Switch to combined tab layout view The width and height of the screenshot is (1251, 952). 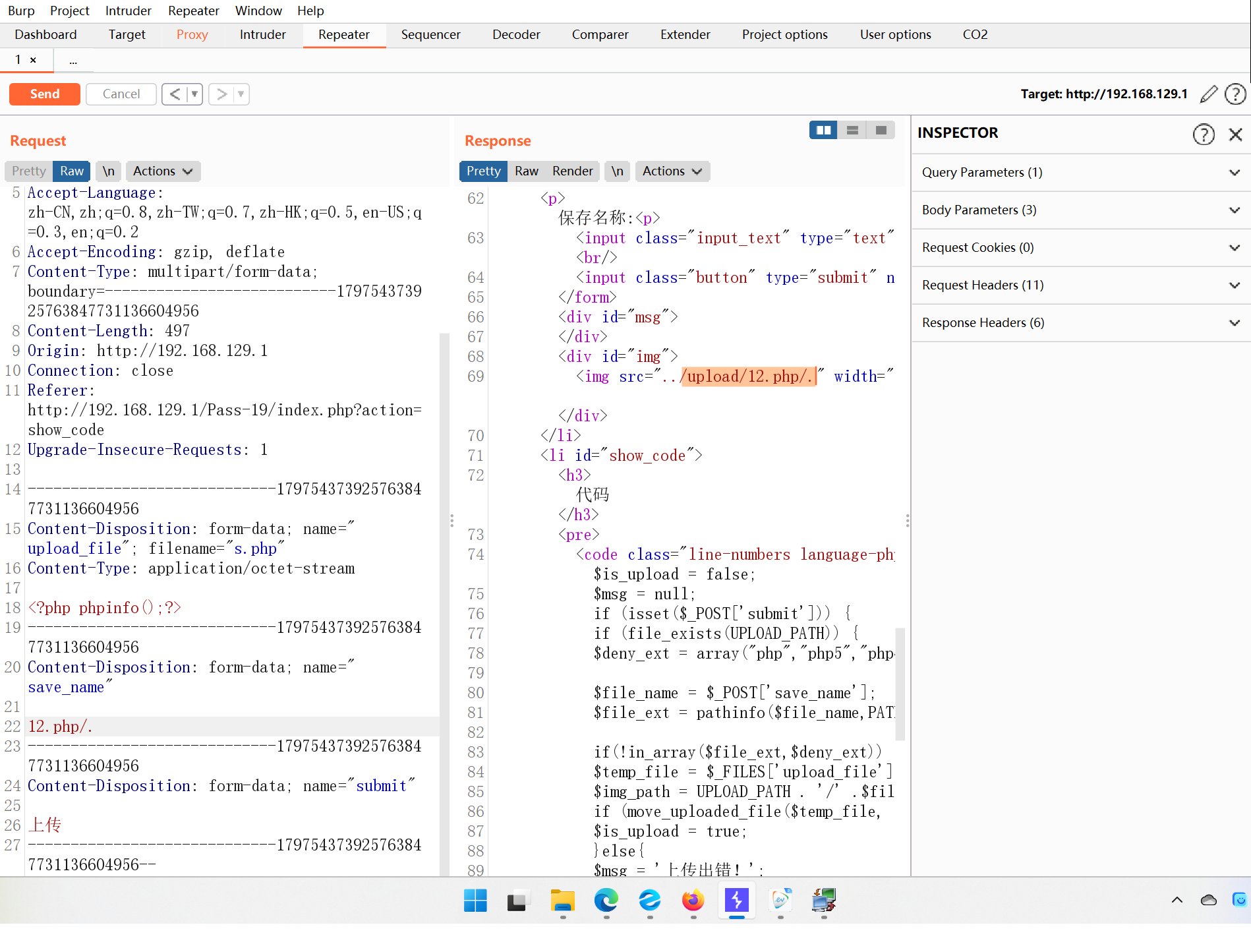pyautogui.click(x=881, y=131)
